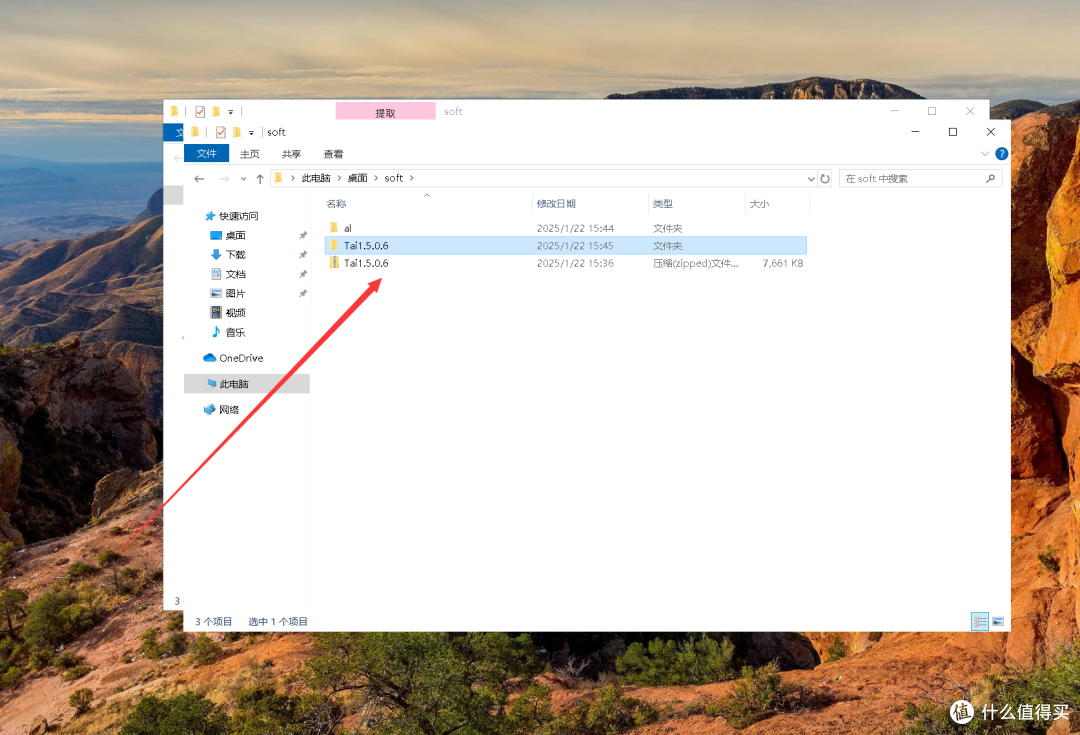This screenshot has width=1080, height=735.
Task: Click the al folder icon
Action: coord(334,228)
